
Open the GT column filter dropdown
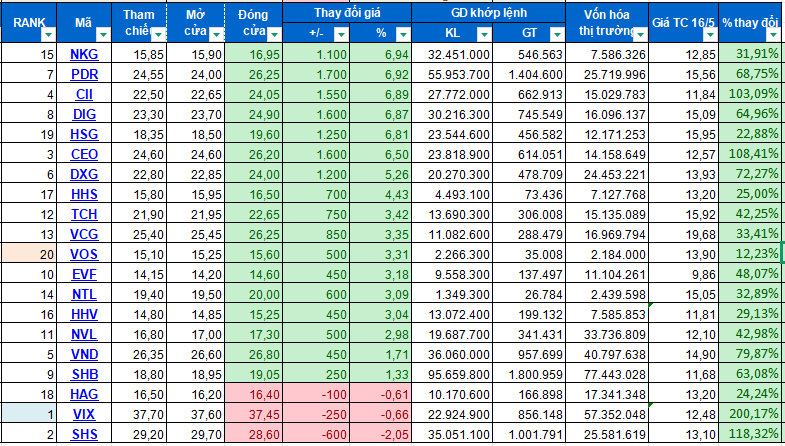557,34
